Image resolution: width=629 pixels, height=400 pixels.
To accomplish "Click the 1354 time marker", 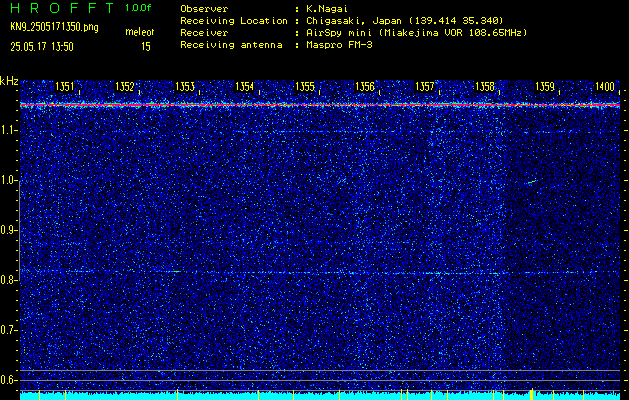I will click(x=245, y=87).
